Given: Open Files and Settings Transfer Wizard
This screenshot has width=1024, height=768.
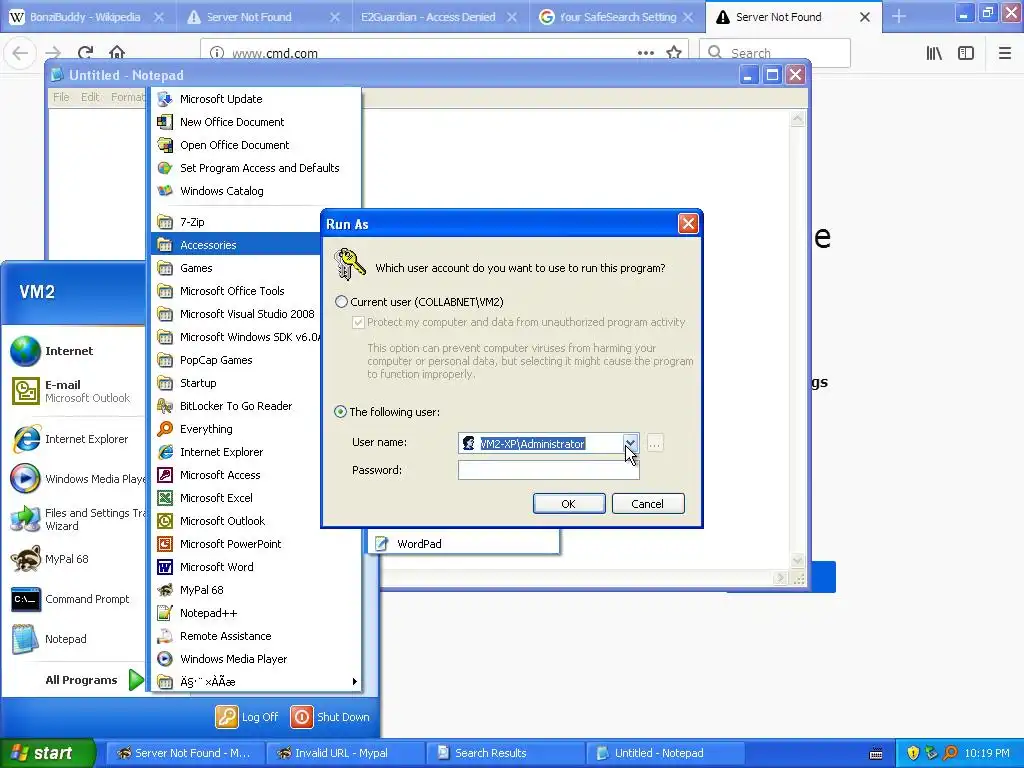Looking at the screenshot, I should click(x=76, y=519).
